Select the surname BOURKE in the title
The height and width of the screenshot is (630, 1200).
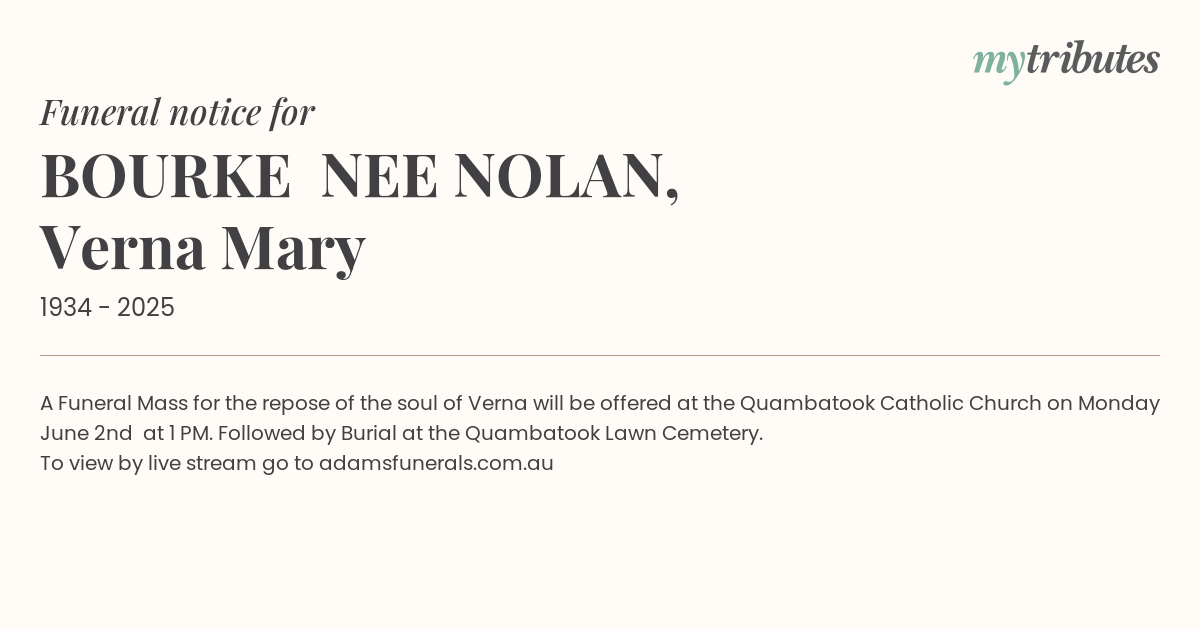click(165, 177)
